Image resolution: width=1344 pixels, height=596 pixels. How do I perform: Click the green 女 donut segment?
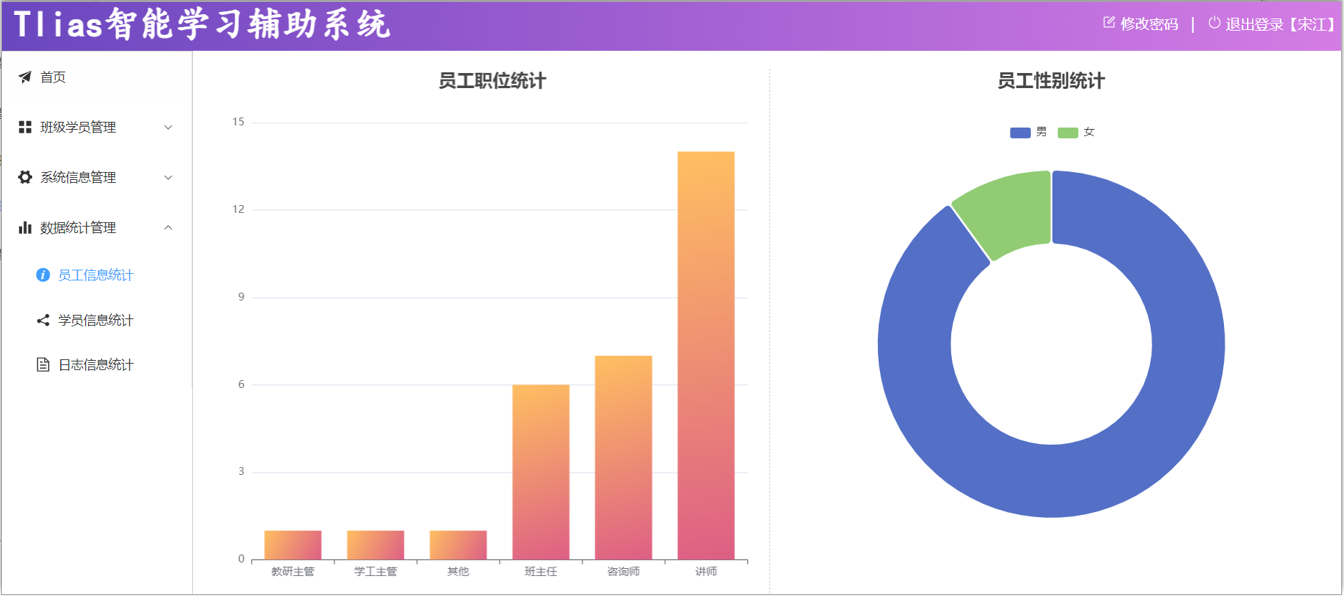pos(1010,211)
